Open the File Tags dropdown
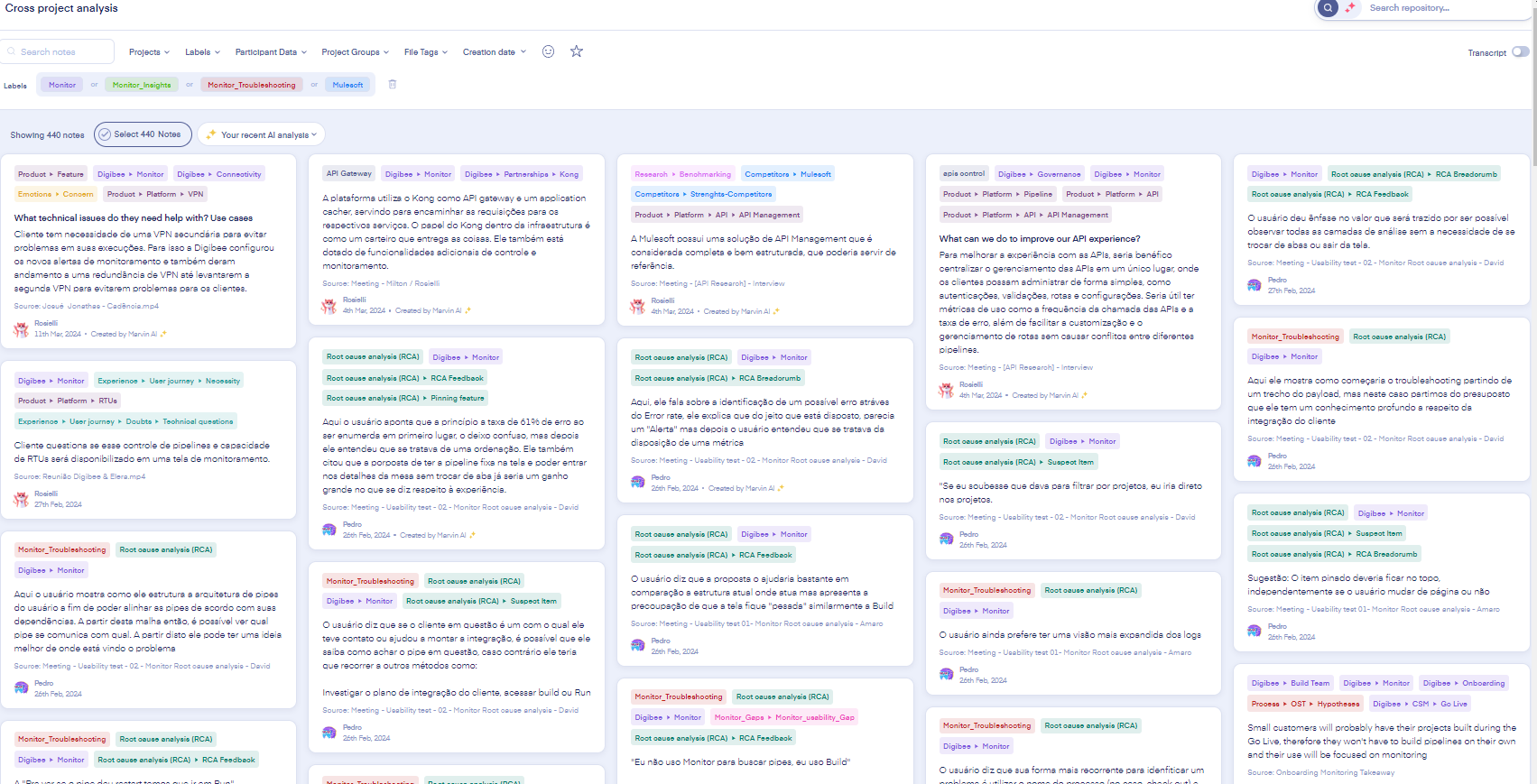 click(425, 52)
